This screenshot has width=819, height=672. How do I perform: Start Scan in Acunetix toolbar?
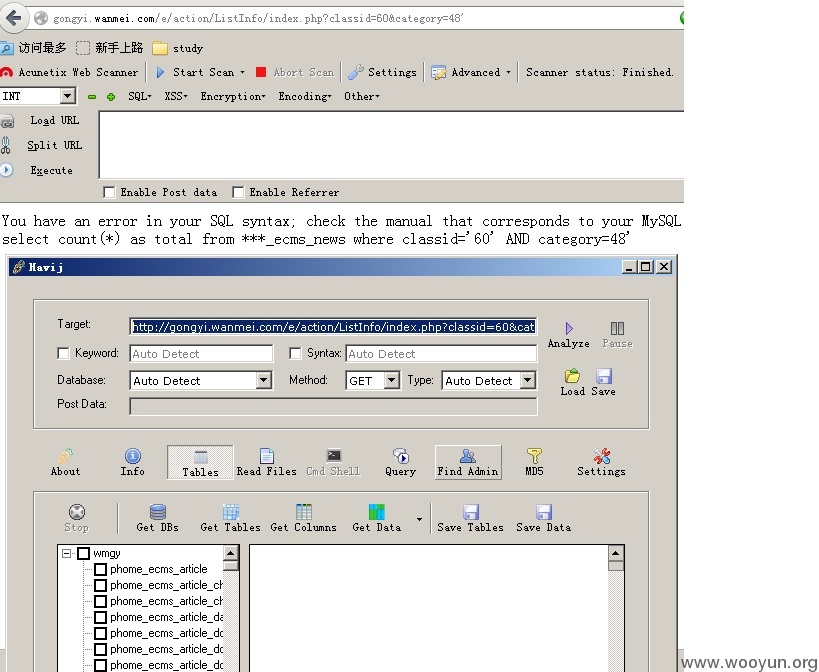(196, 72)
